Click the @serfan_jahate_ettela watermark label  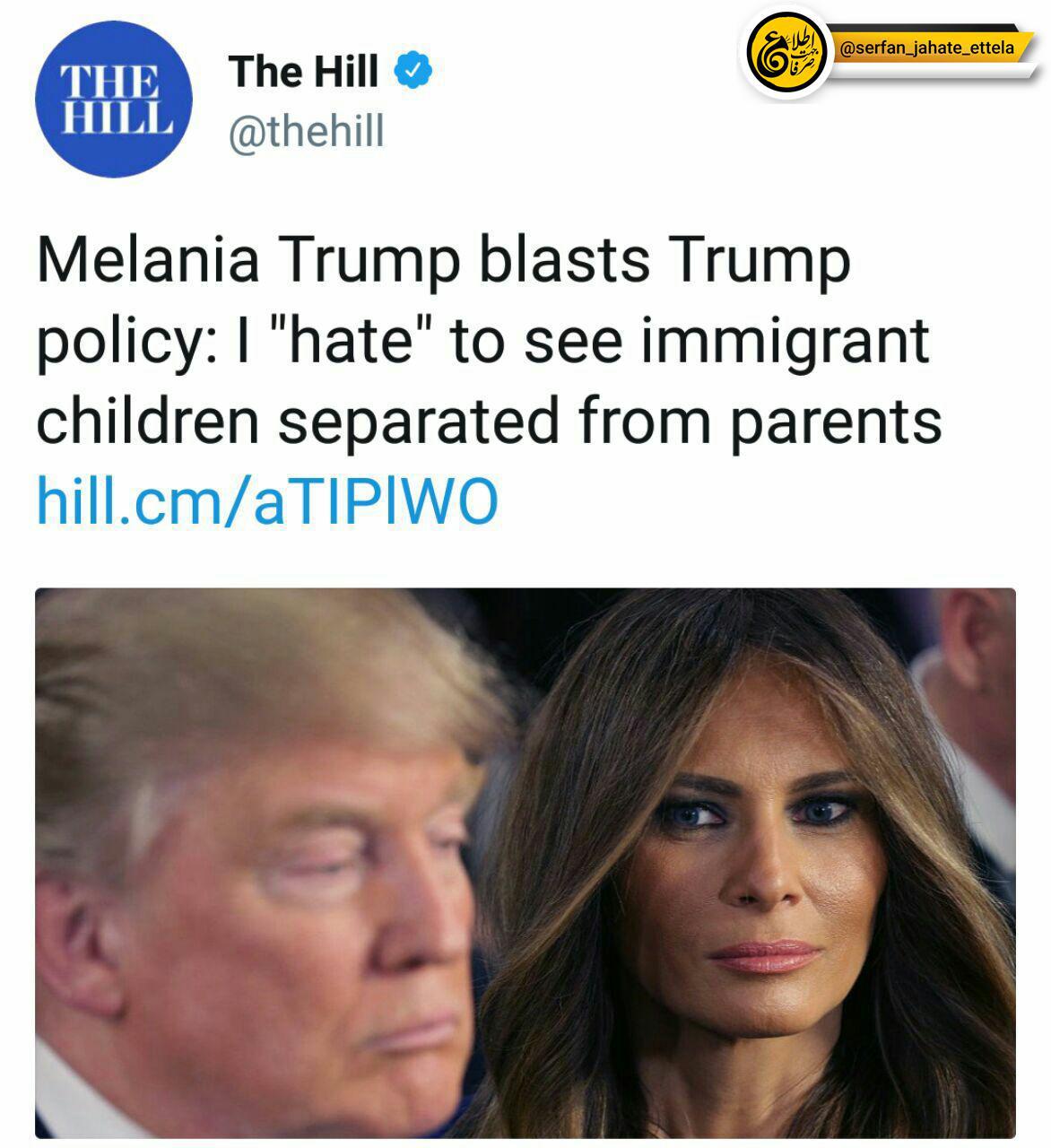point(926,48)
